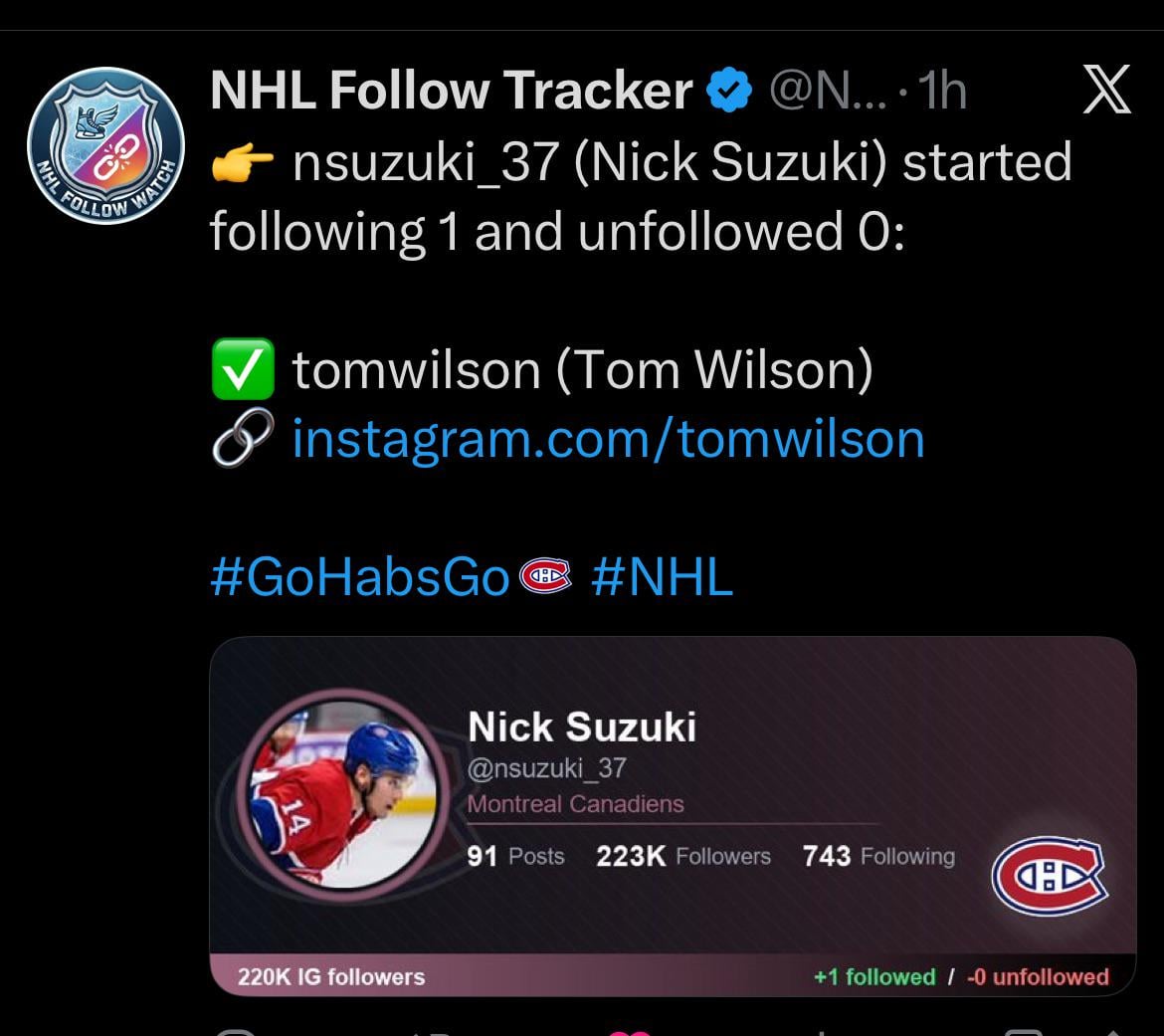Click the Canadiens emoji after #GoHabsGo

point(546,577)
